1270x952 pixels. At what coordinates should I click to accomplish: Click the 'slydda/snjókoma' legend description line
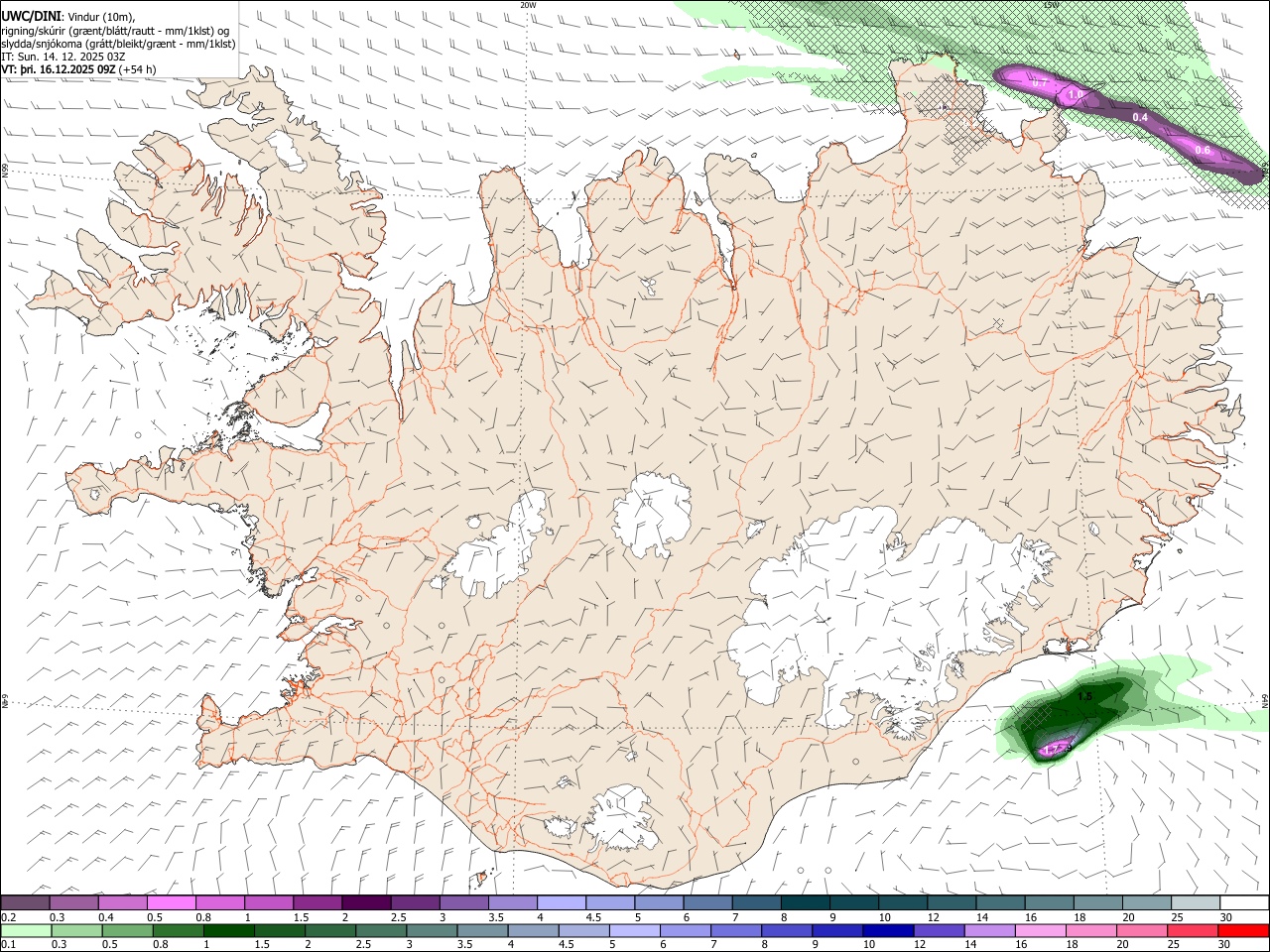click(119, 44)
